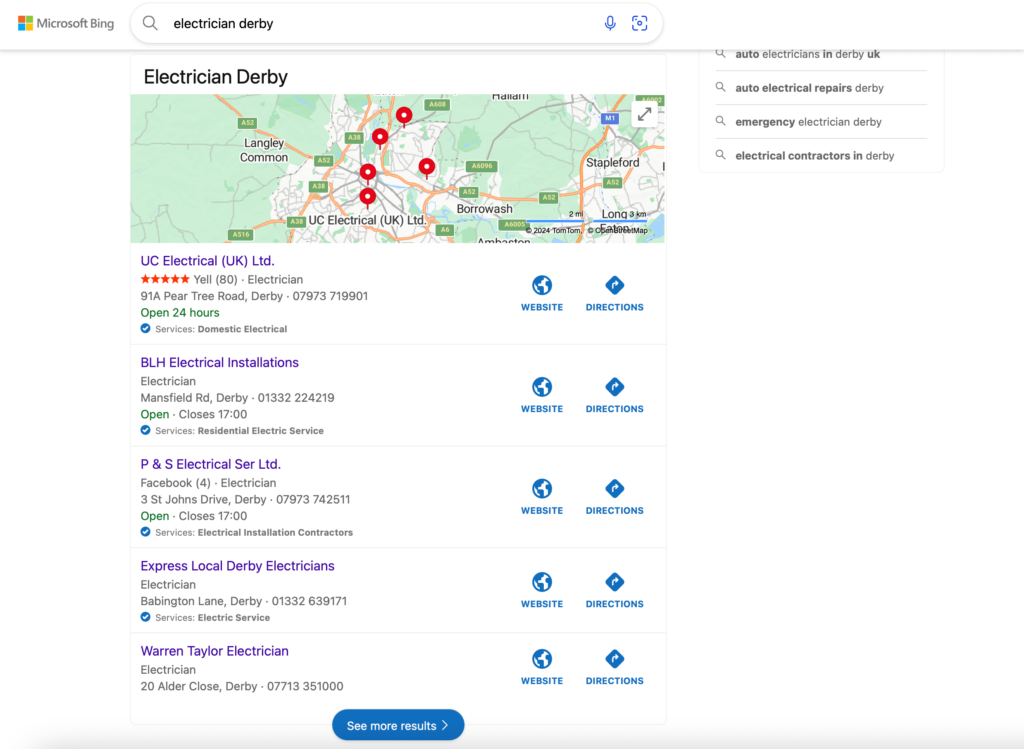Viewport: 1024px width, 749px height.
Task: Click the UC Electrical (UK) Ltd. map label
Action: 367,221
